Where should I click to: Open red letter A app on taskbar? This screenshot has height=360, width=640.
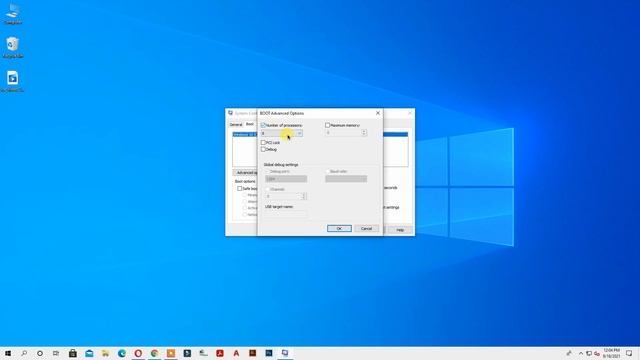(x=236, y=353)
